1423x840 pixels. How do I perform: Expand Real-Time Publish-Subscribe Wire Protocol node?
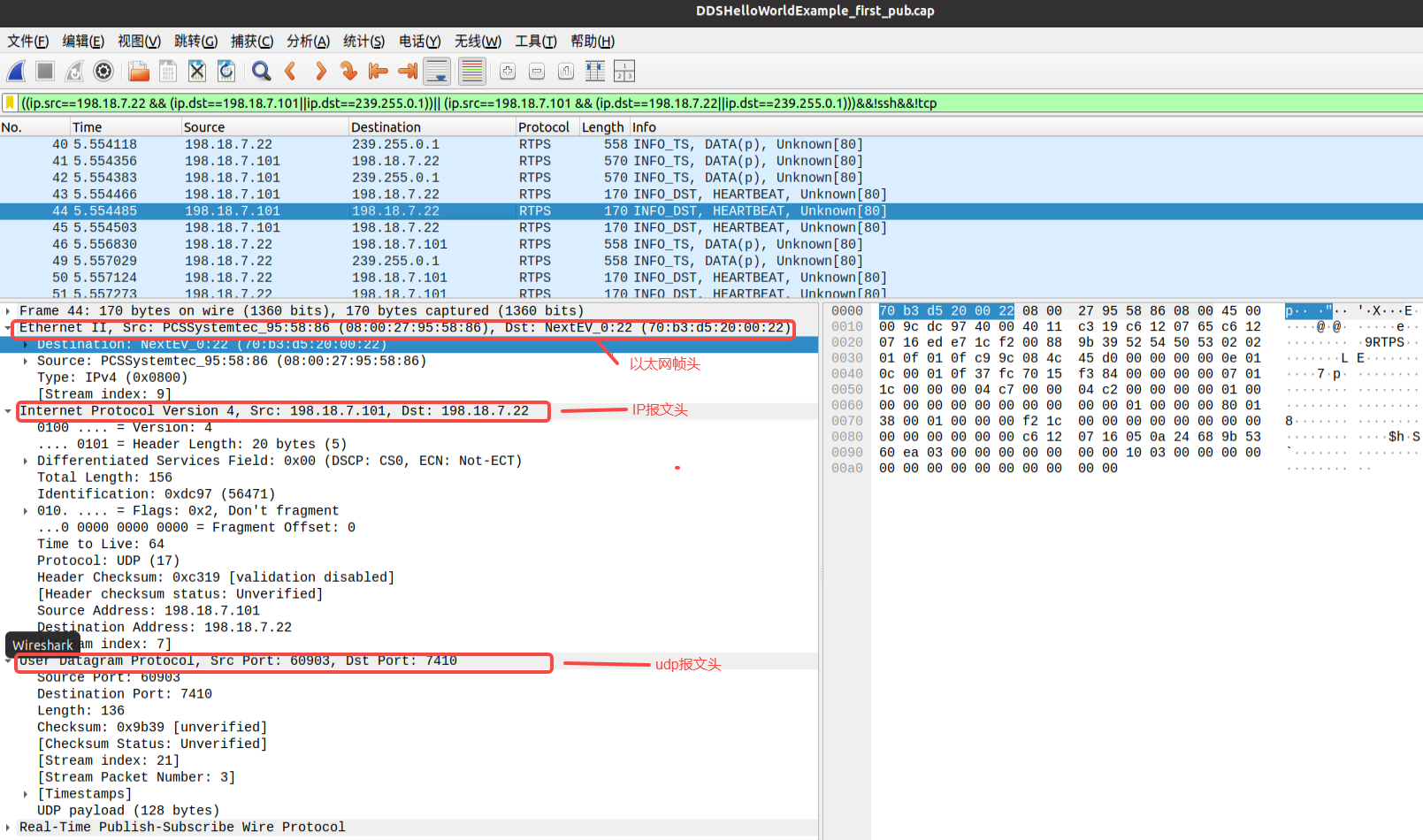coord(8,828)
